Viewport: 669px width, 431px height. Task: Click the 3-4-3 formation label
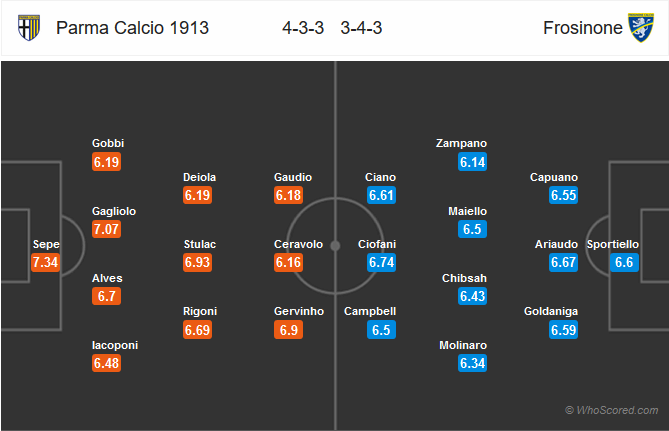(x=361, y=28)
